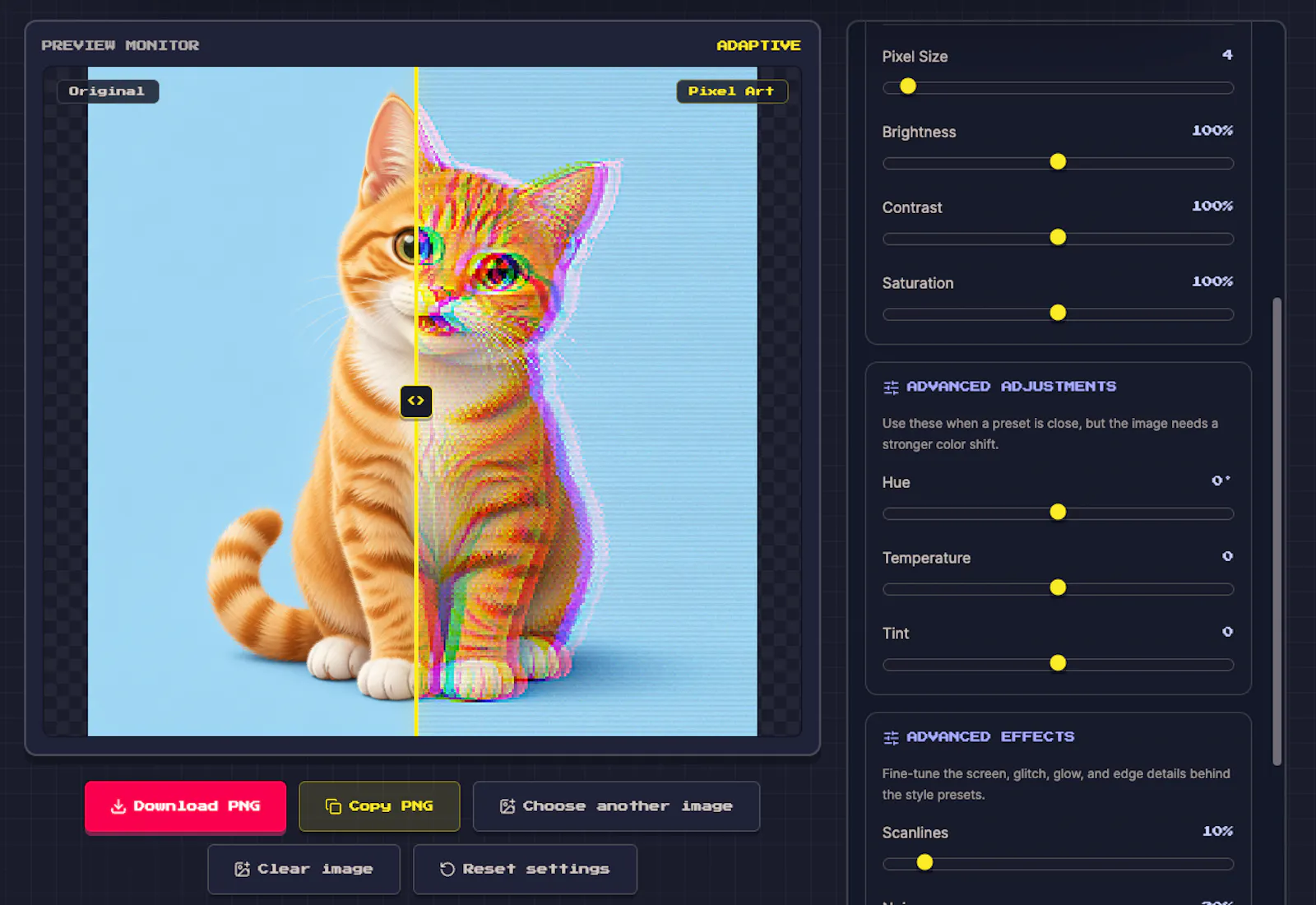Click the Reset settings button
The height and width of the screenshot is (905, 1316).
pyautogui.click(x=525, y=869)
